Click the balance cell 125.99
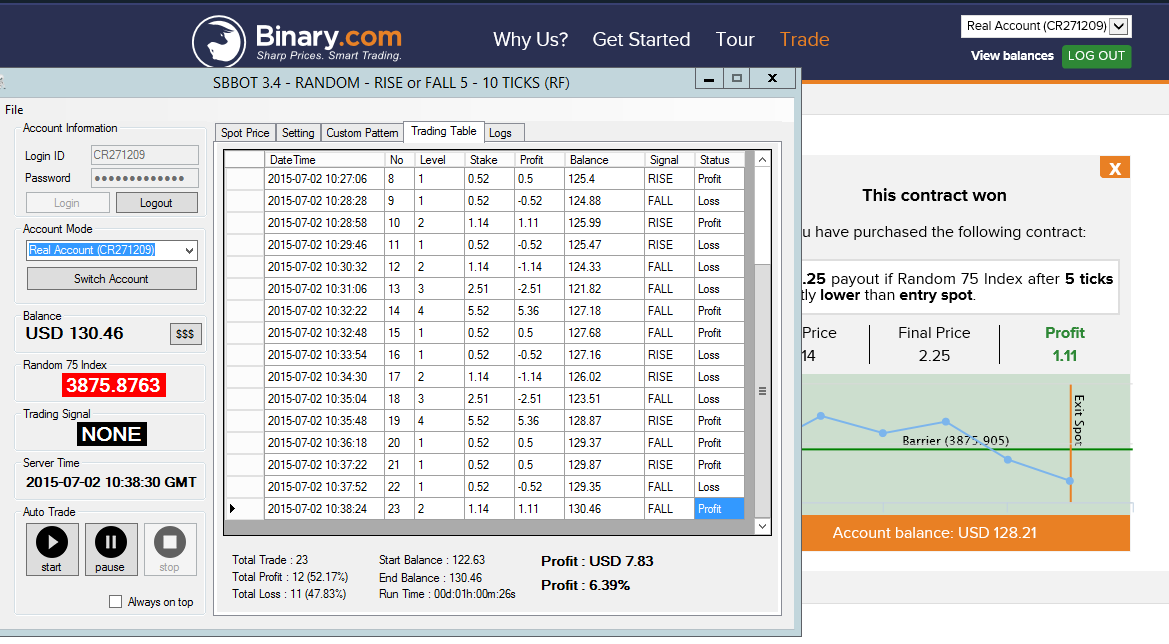This screenshot has height=644, width=1169. (x=605, y=223)
